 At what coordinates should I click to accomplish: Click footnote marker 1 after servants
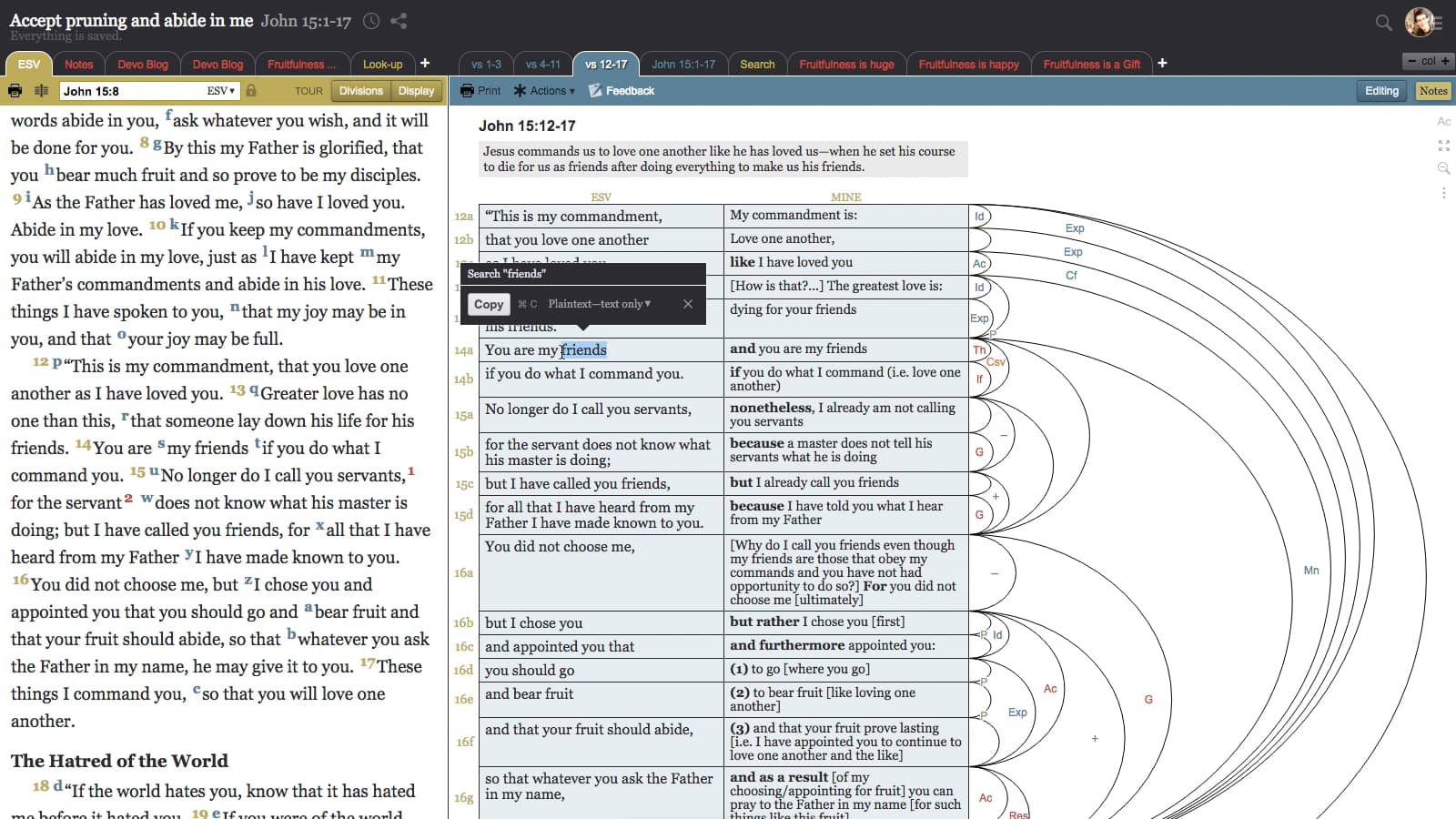tap(411, 471)
